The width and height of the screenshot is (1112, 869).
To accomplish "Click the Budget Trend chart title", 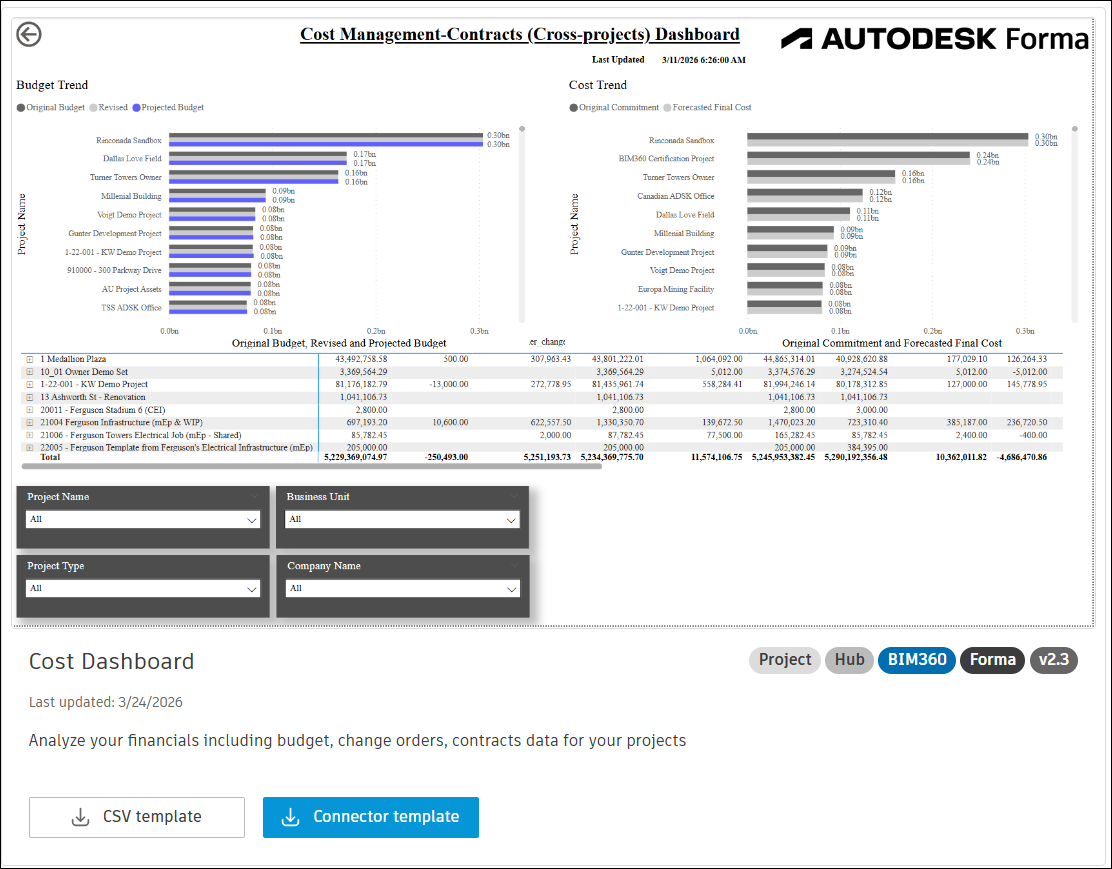I will 52,85.
